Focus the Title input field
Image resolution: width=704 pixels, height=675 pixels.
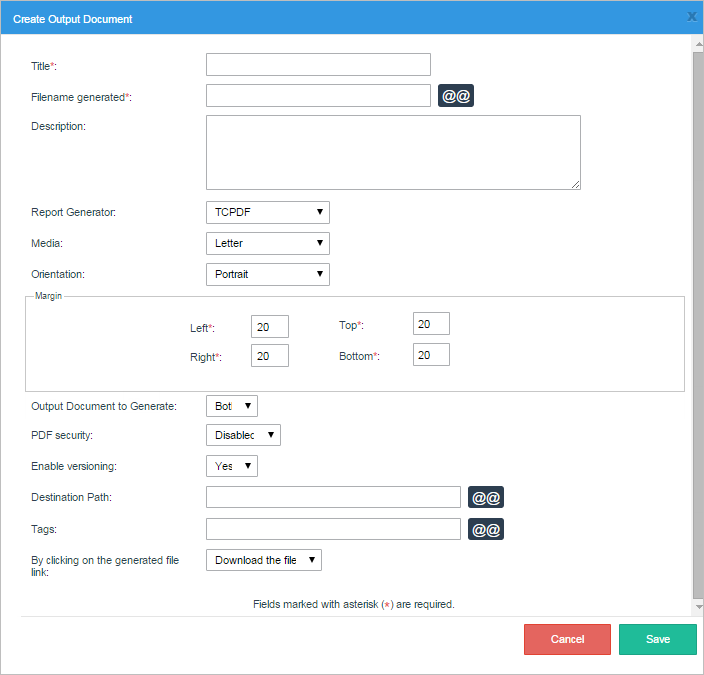coord(318,65)
